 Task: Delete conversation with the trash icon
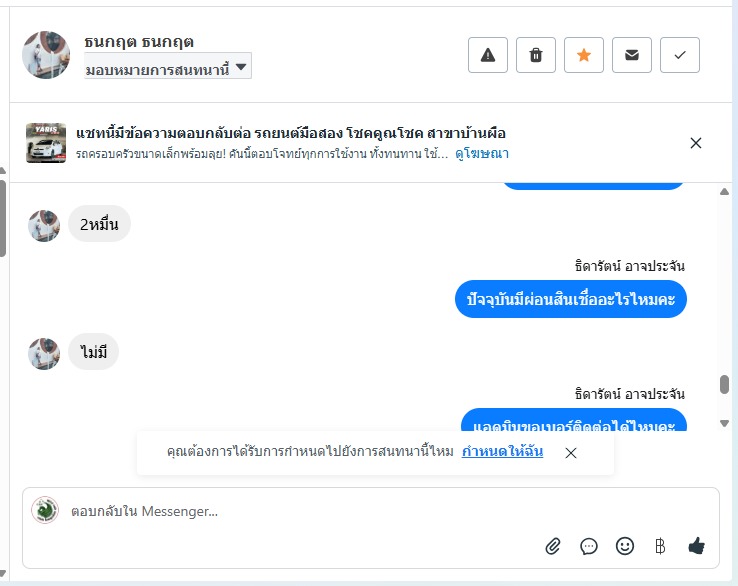pos(536,55)
